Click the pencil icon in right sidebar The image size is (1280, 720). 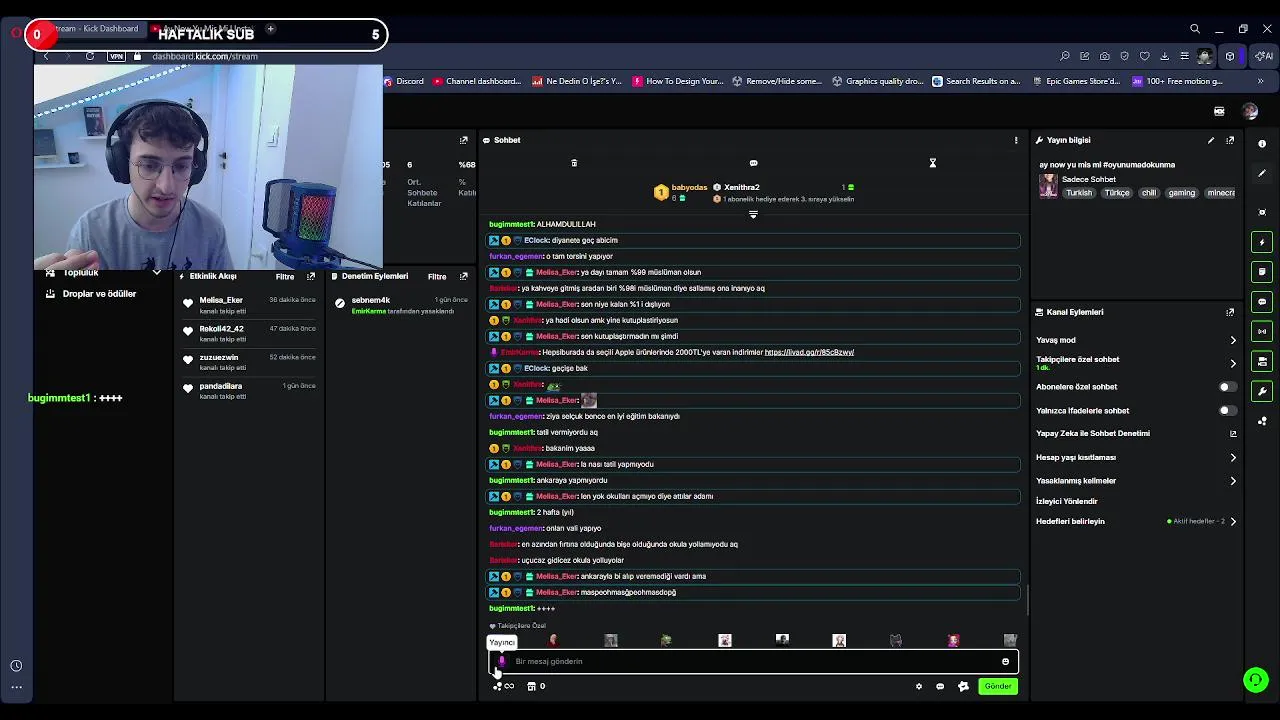point(1262,174)
